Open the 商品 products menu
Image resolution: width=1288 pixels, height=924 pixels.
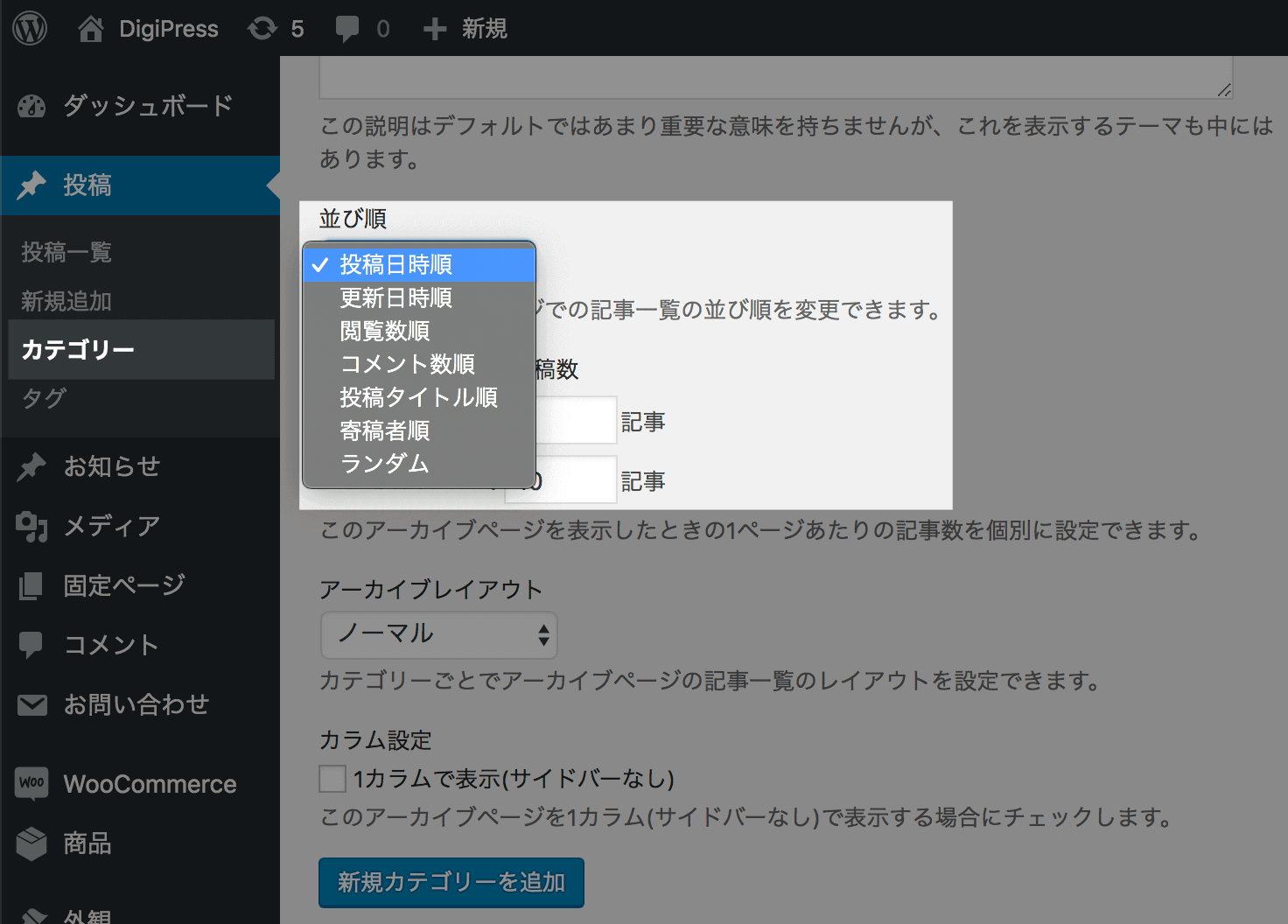[x=87, y=843]
